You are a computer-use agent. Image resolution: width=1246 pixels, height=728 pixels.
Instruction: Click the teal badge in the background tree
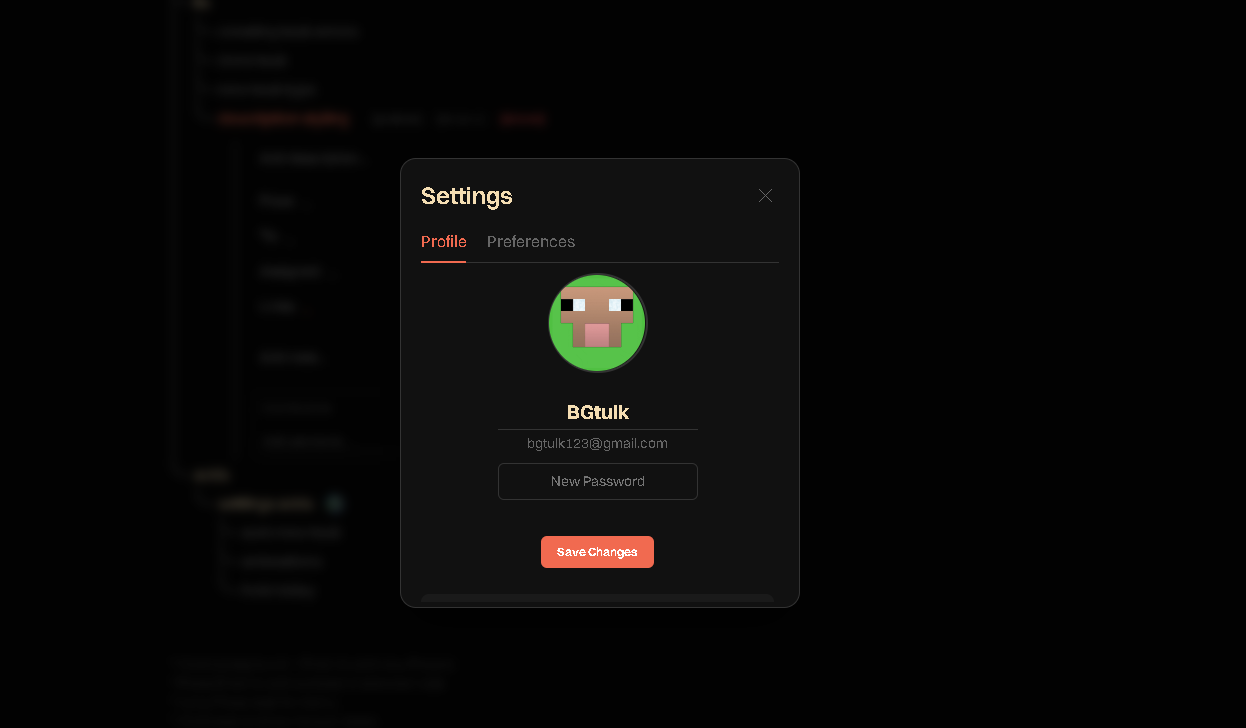coord(336,503)
